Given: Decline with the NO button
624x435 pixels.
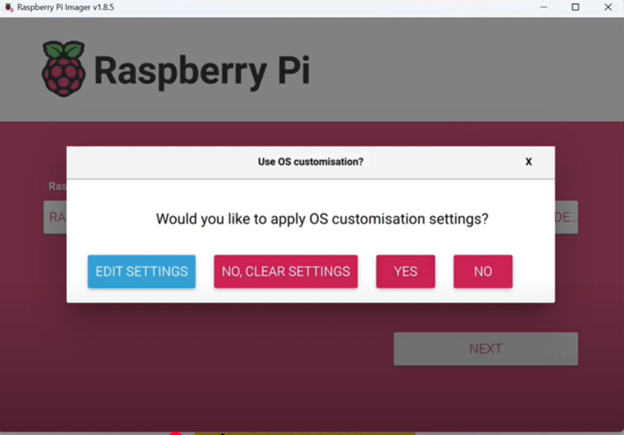Looking at the screenshot, I should point(483,271).
